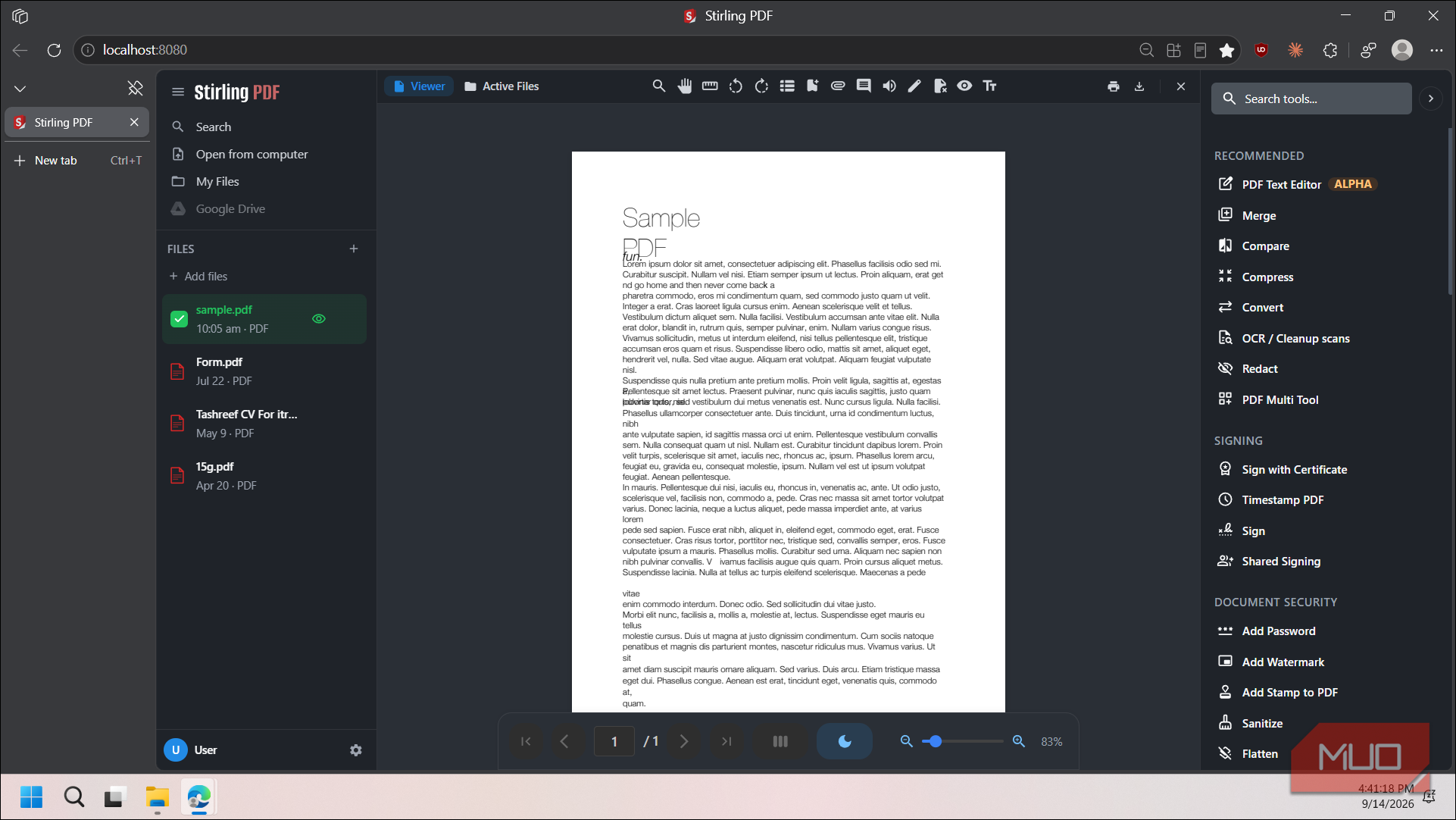
Task: Zoom in with the magnifier plus icon
Action: pyautogui.click(x=1019, y=741)
